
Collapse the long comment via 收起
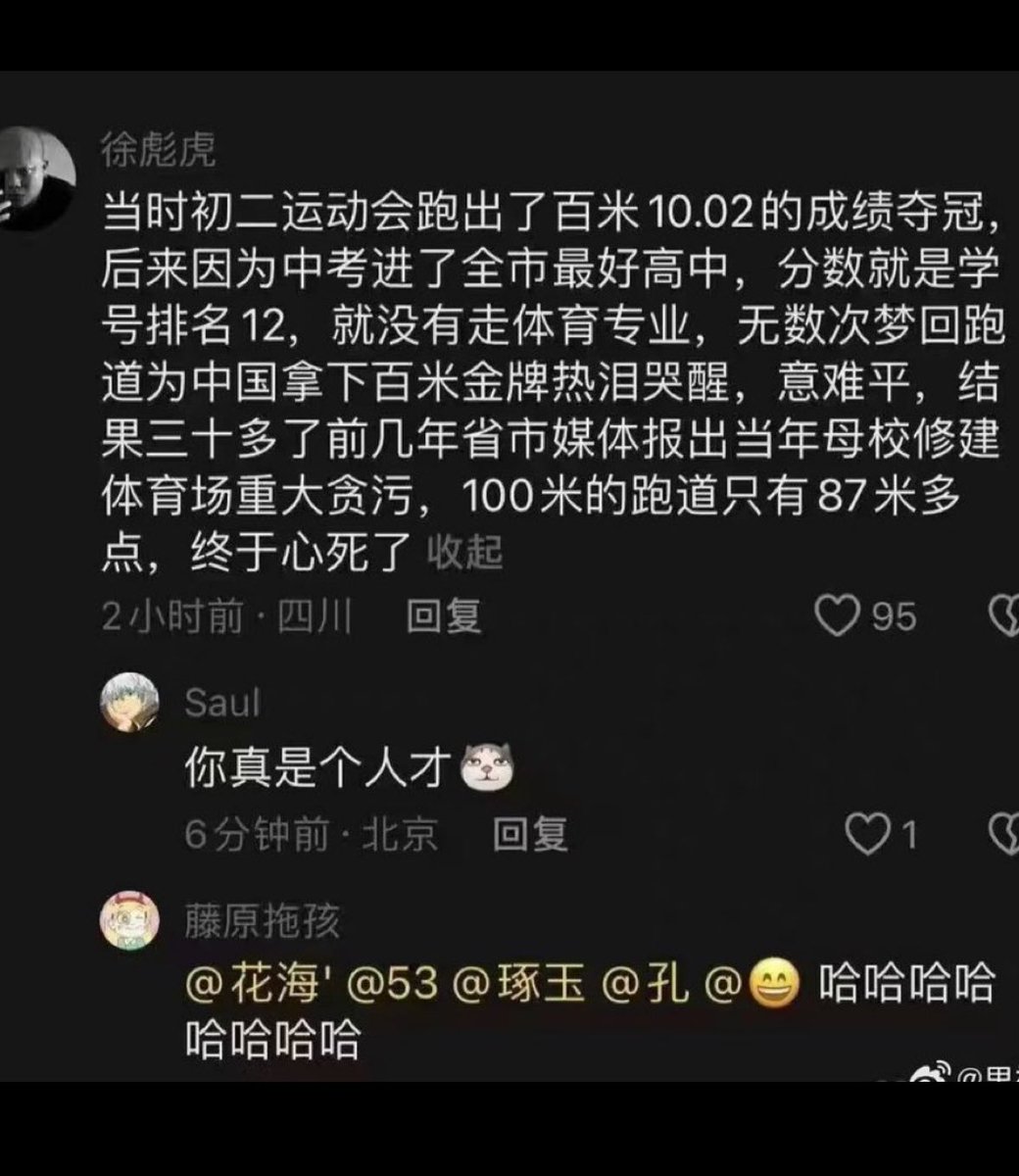tap(464, 553)
